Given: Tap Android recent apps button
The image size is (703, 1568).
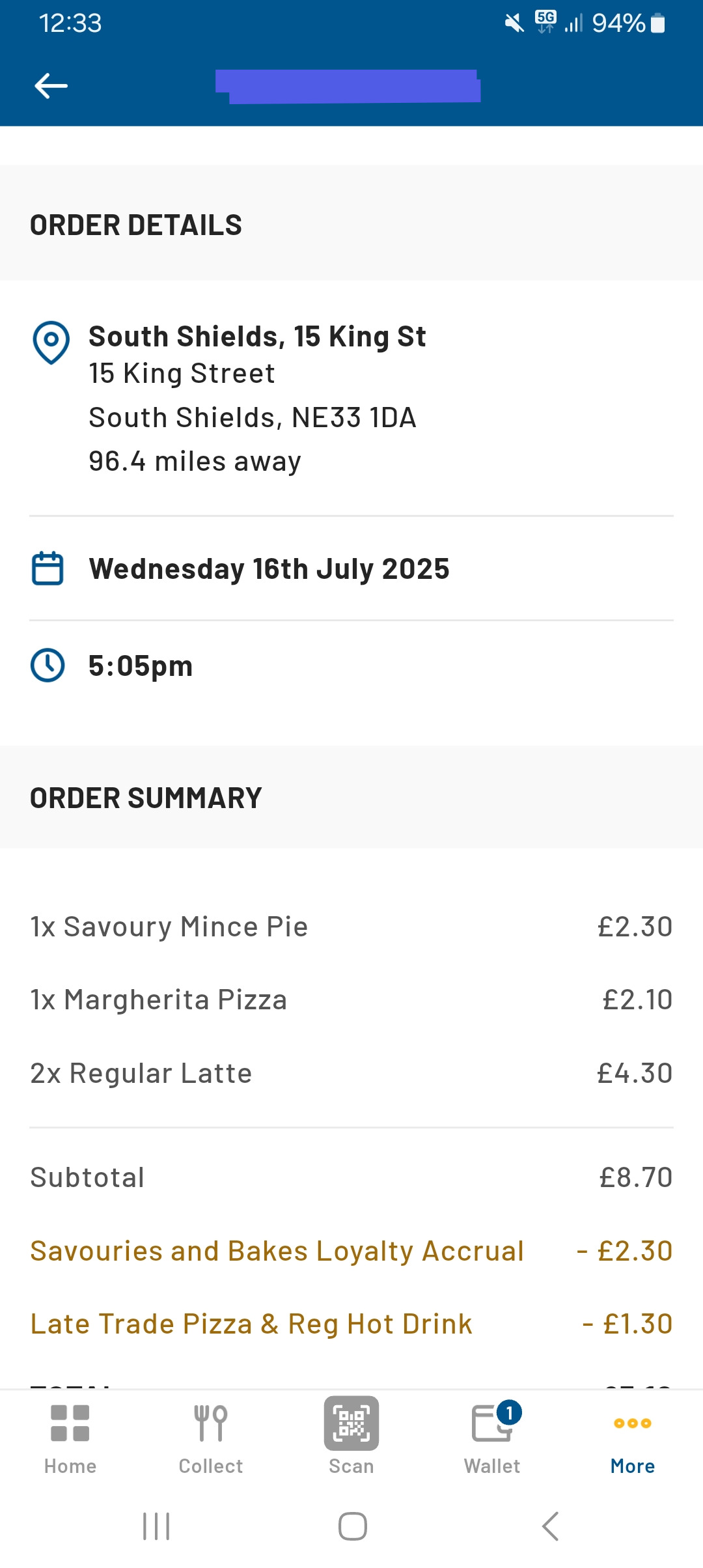Looking at the screenshot, I should [x=156, y=1526].
